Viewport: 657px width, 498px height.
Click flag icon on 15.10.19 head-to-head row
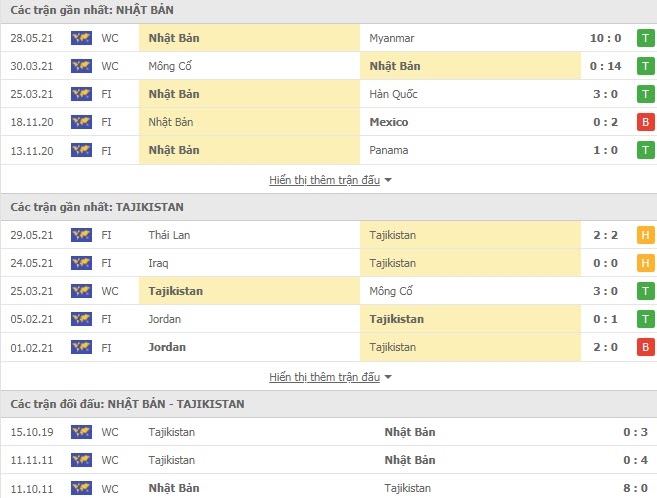[x=81, y=432]
